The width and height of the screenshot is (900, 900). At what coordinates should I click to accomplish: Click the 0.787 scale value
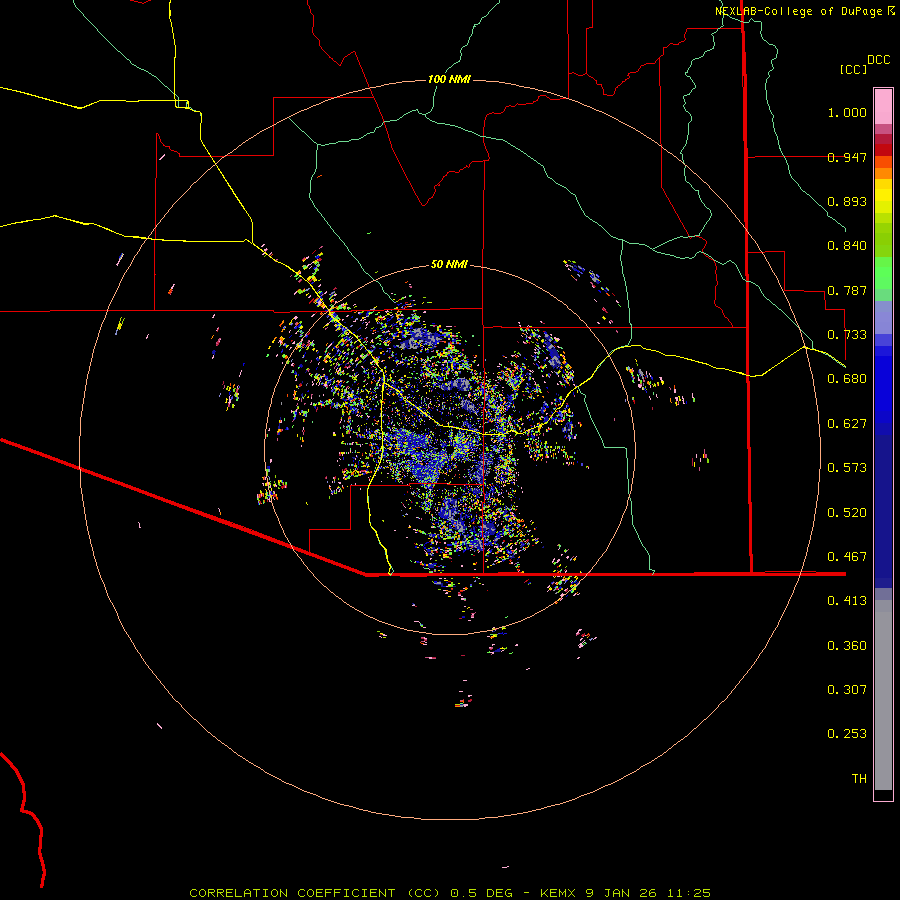coord(847,290)
